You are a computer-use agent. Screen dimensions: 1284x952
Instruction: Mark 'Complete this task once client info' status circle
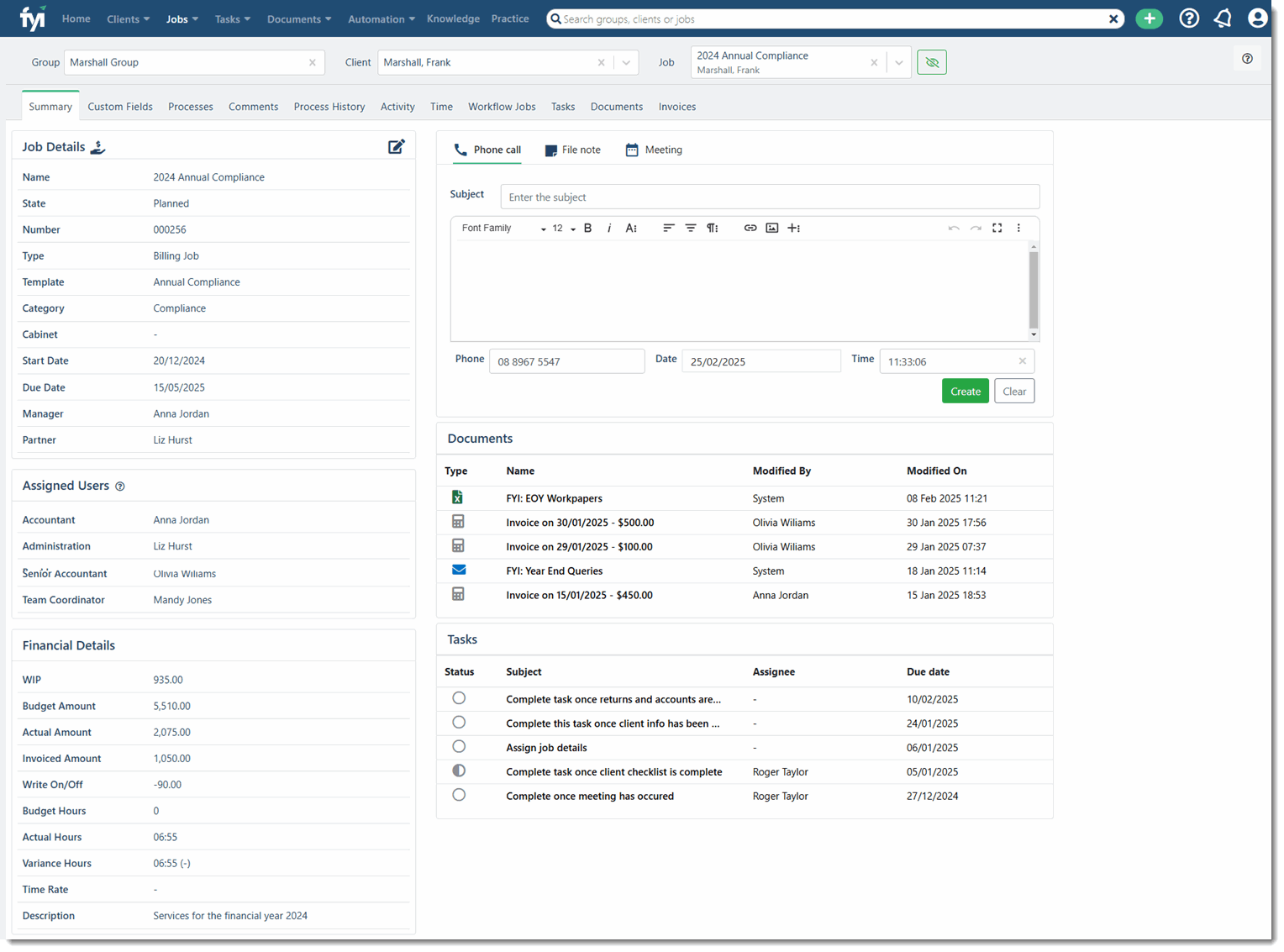(x=459, y=723)
